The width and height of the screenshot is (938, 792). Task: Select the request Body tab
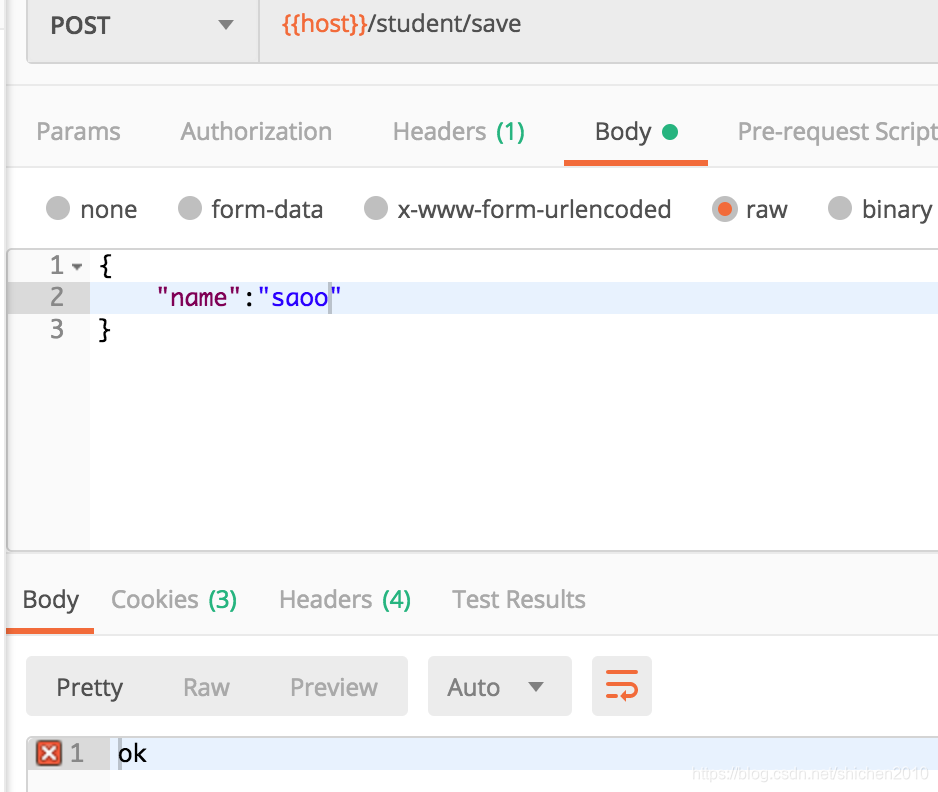[636, 132]
